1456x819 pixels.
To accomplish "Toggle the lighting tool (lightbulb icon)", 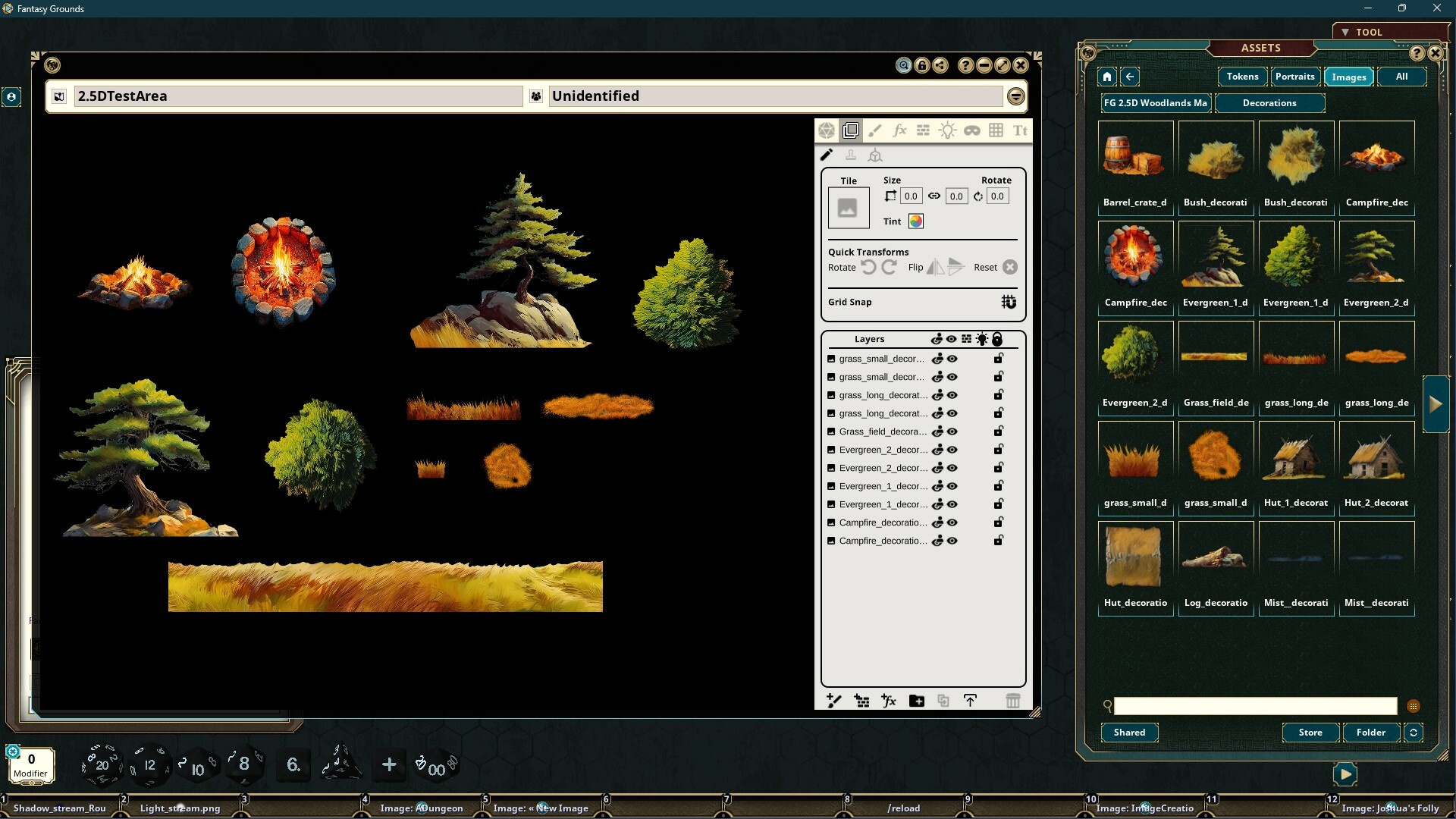I will click(x=947, y=130).
